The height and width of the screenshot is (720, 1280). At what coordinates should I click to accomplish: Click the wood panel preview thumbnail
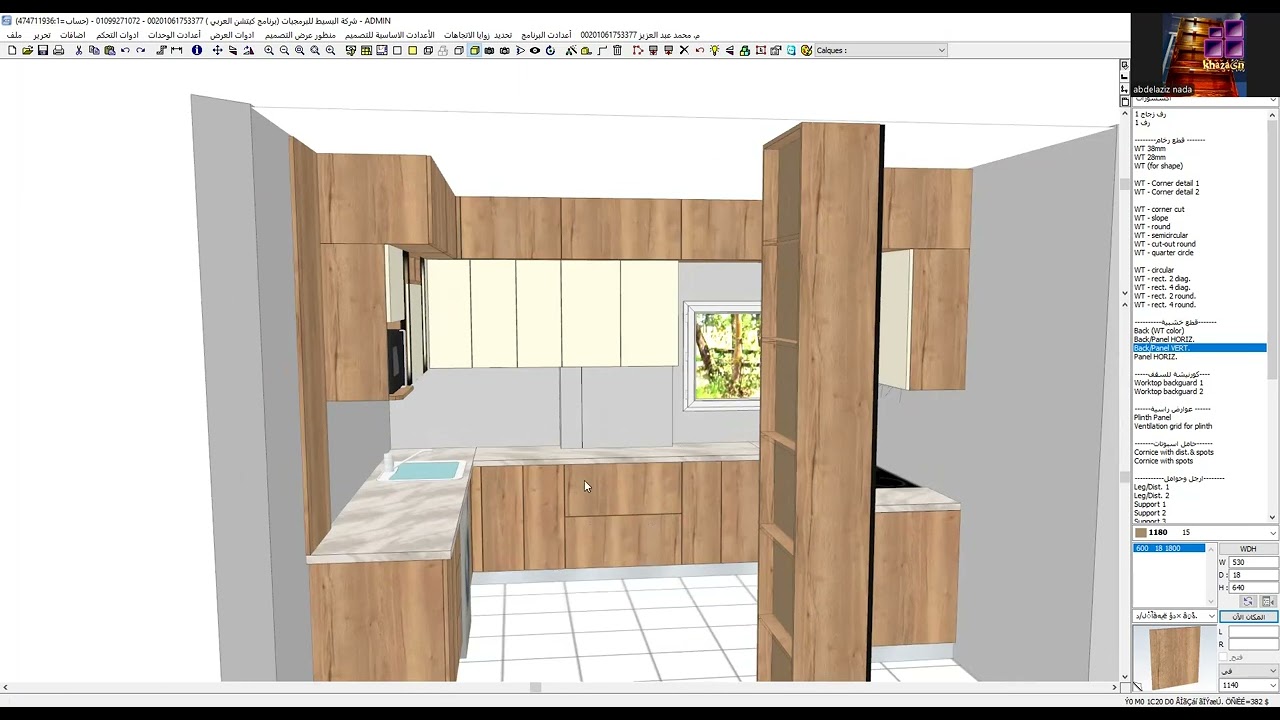coord(1175,657)
